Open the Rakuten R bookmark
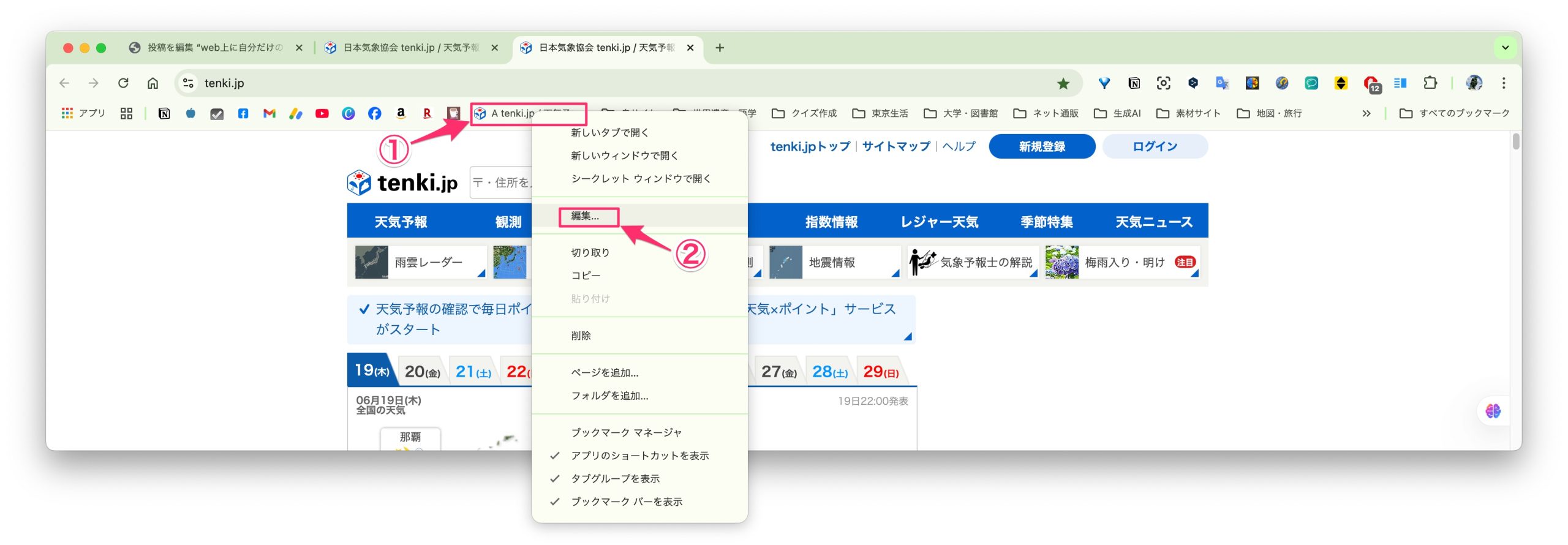Viewport: 1568px width, 545px height. pyautogui.click(x=428, y=113)
